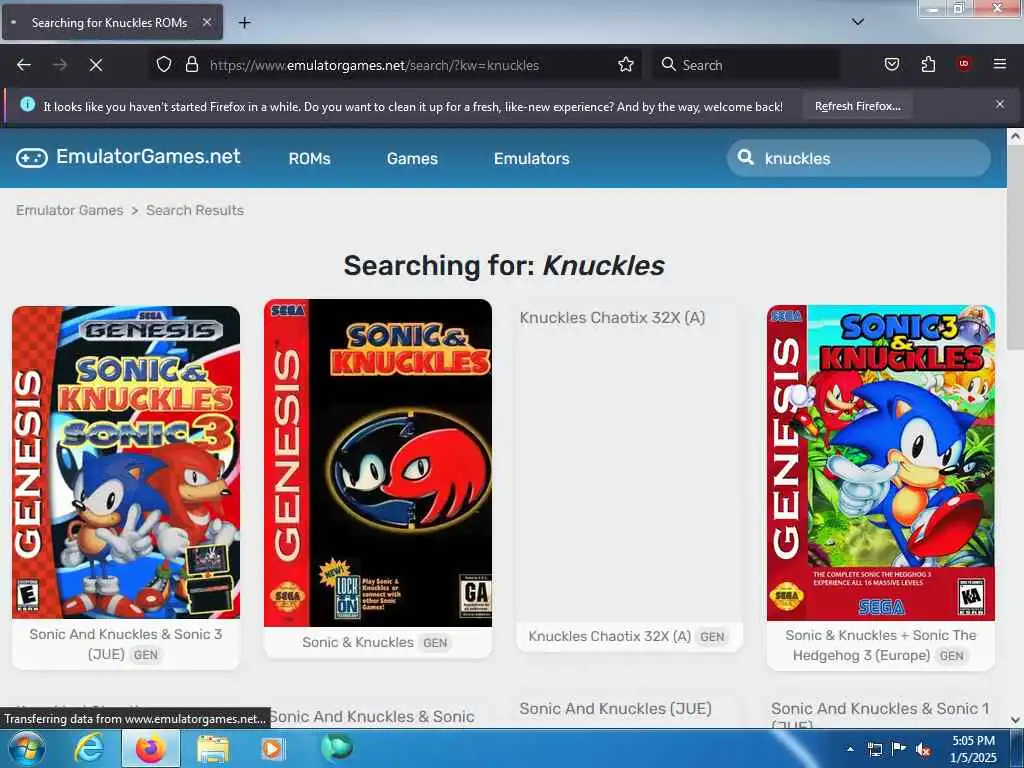Open the Save to Pocket icon
The height and width of the screenshot is (768, 1024).
tap(891, 65)
